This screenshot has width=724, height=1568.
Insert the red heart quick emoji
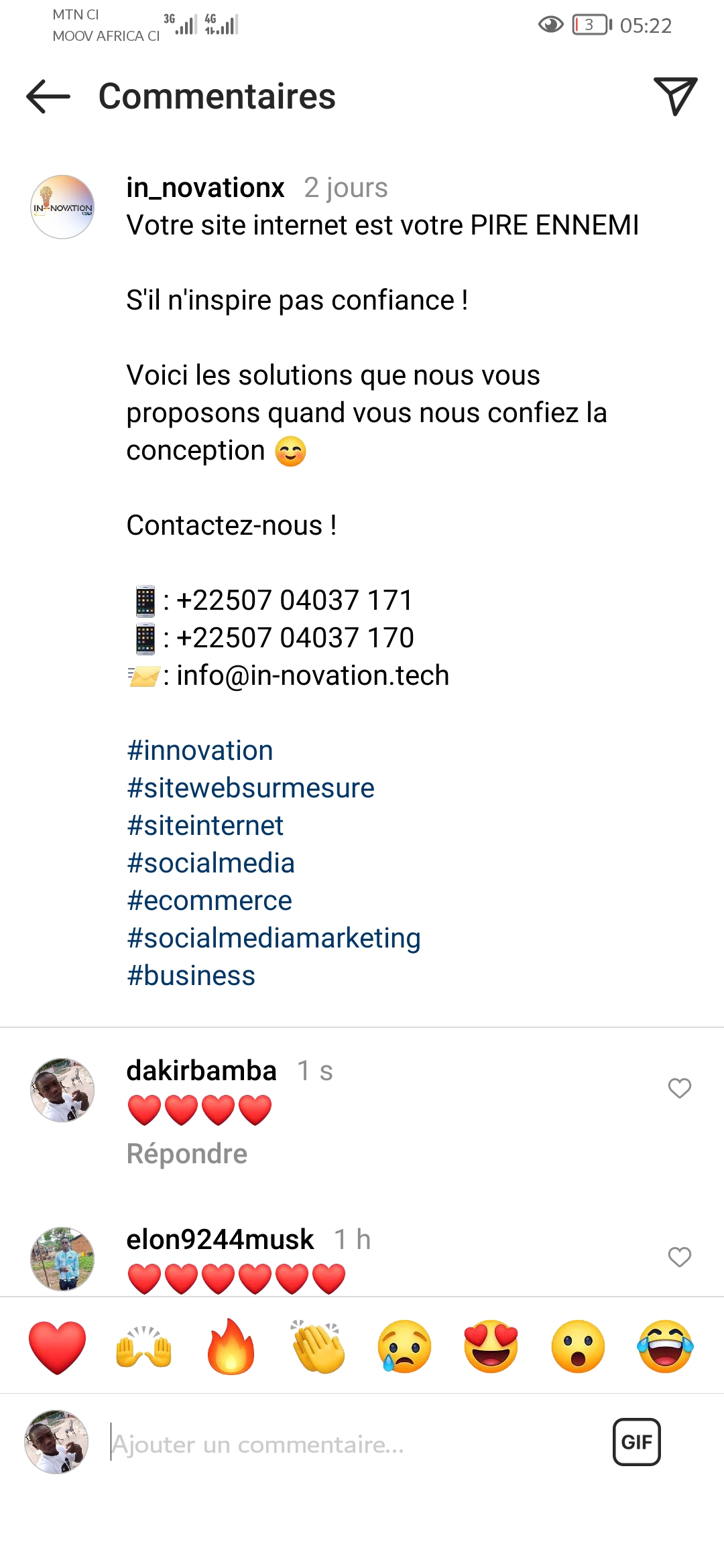click(x=58, y=1347)
